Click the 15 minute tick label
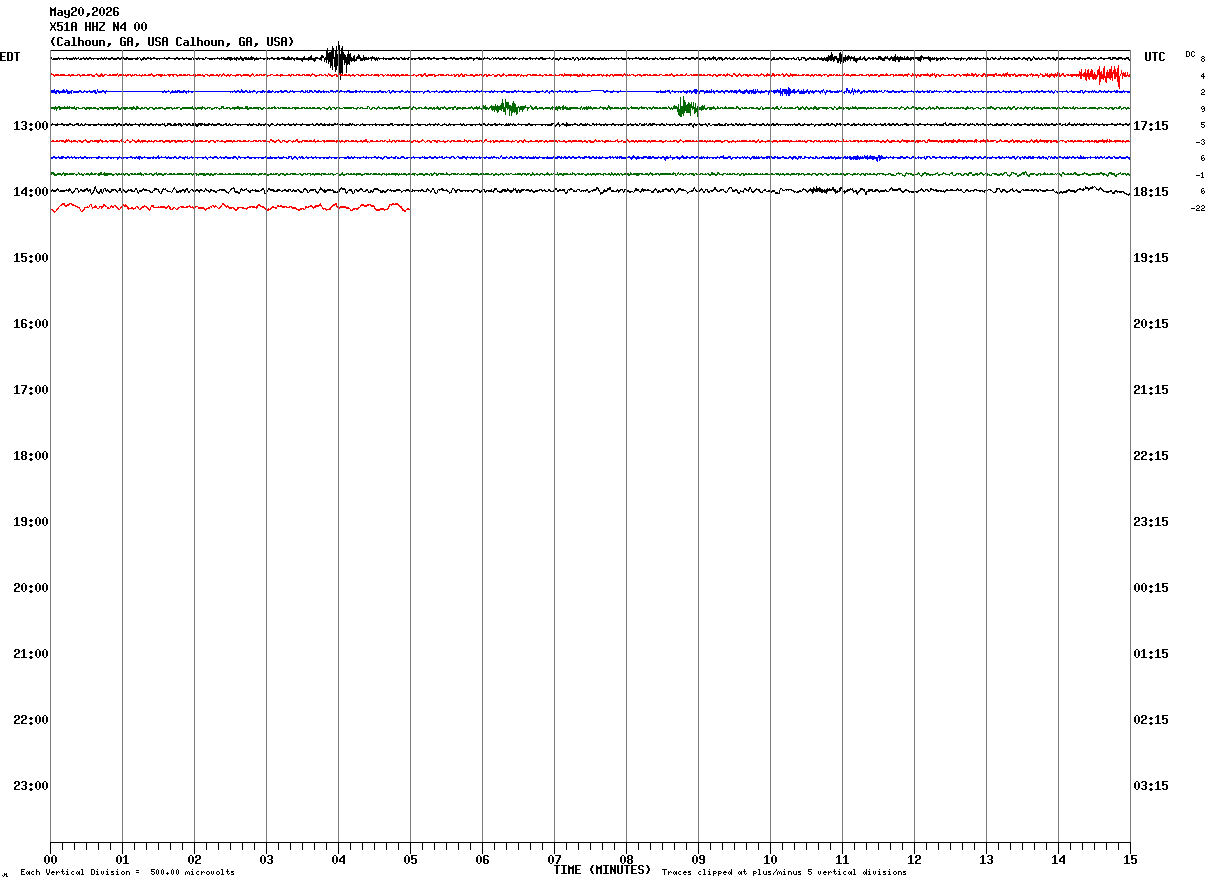The height and width of the screenshot is (886, 1210). (x=1130, y=859)
